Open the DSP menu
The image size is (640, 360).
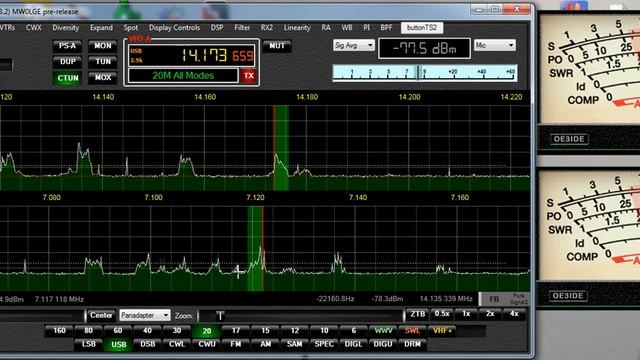(x=217, y=28)
